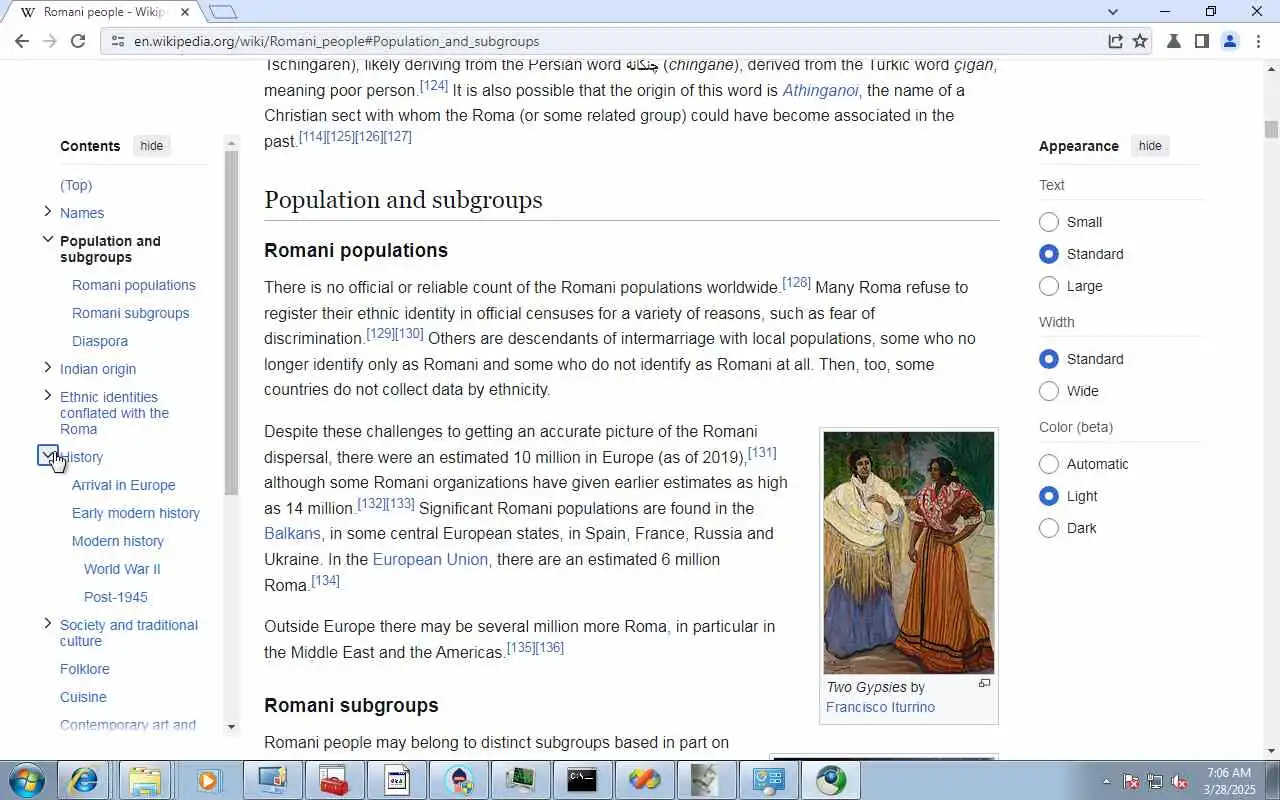The width and height of the screenshot is (1280, 800).
Task: Go to Romani subgroups in contents
Action: (130, 313)
